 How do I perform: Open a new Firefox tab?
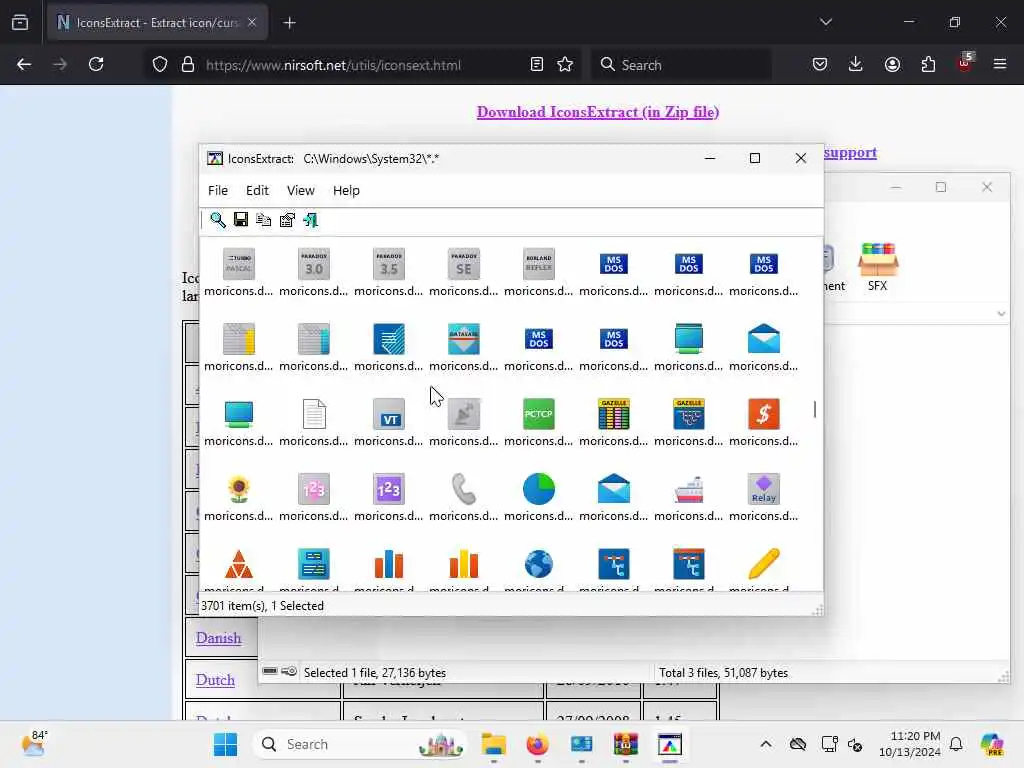pyautogui.click(x=289, y=23)
